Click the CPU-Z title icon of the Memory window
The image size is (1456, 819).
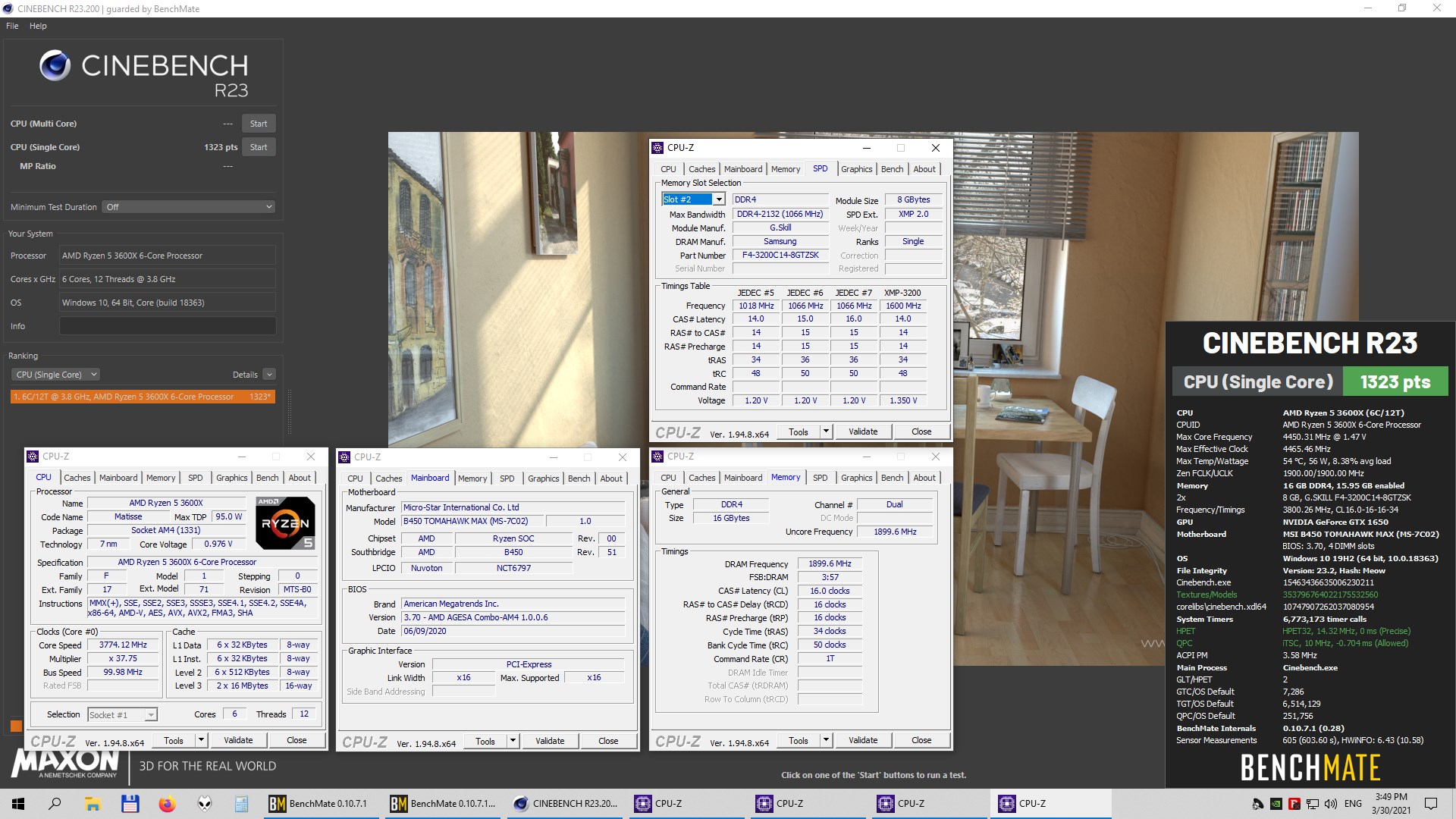(x=657, y=457)
